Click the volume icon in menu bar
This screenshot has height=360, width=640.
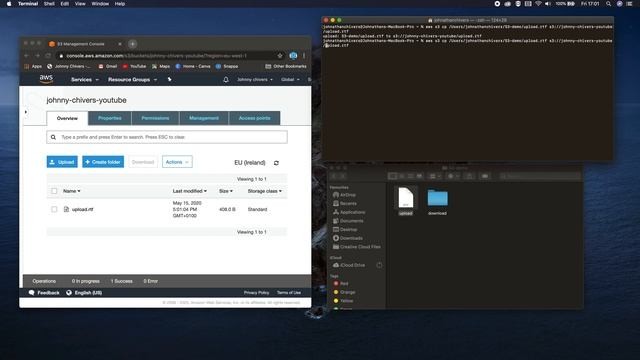548,4
